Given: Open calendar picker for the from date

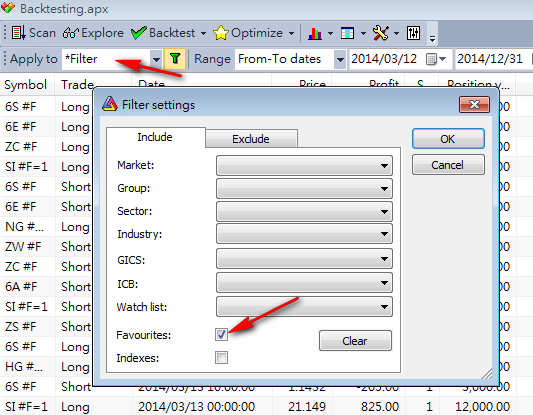Looking at the screenshot, I should pyautogui.click(x=436, y=59).
